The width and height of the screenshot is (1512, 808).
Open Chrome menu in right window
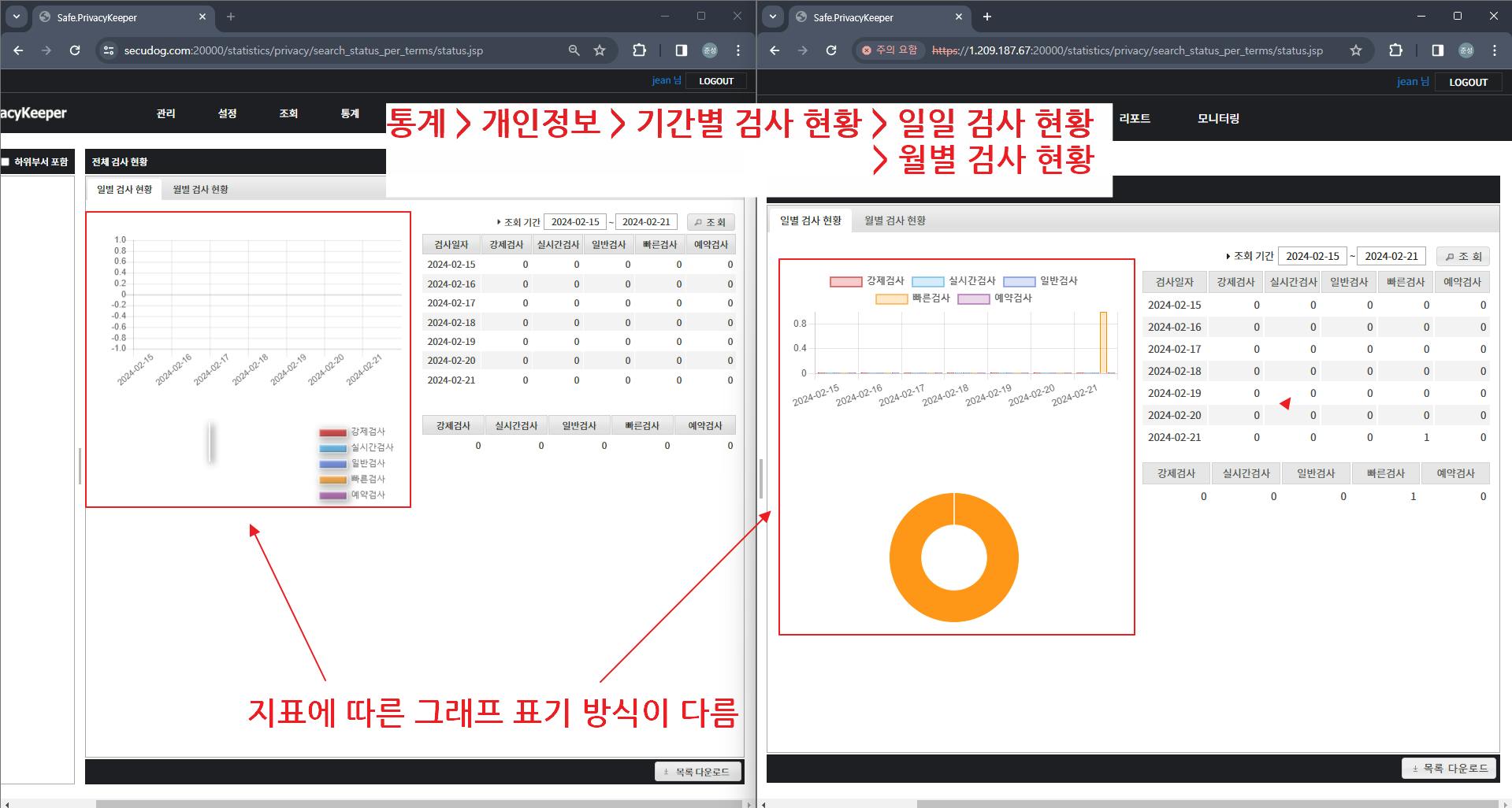click(x=1495, y=50)
